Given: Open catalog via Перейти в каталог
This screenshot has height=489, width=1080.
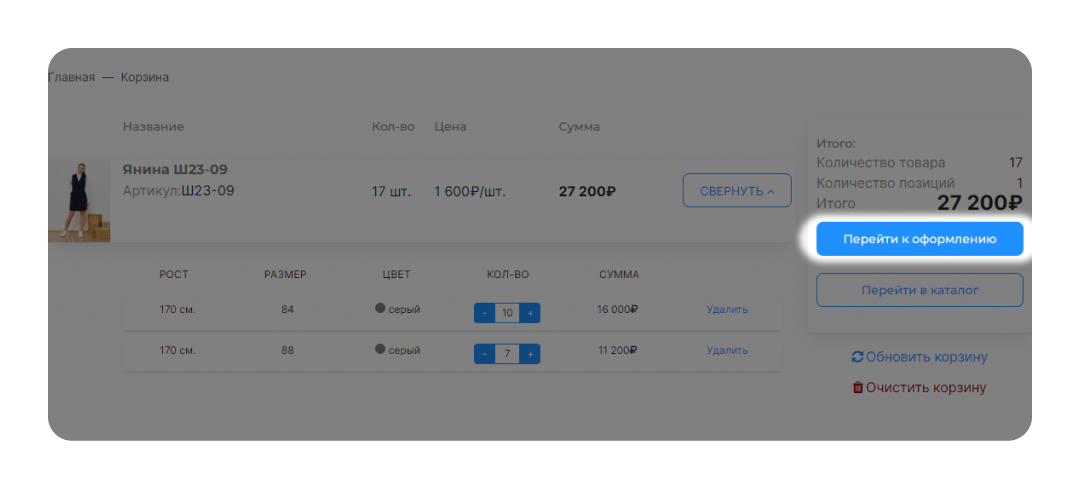Looking at the screenshot, I should tap(919, 290).
